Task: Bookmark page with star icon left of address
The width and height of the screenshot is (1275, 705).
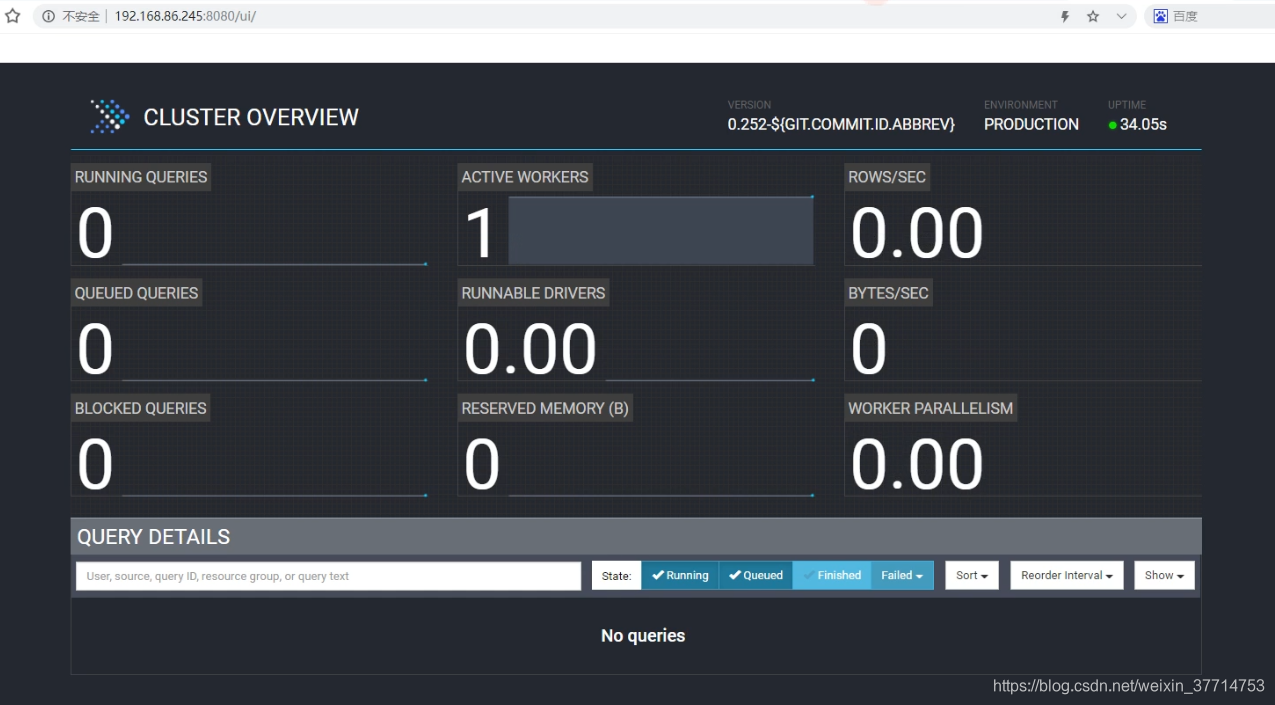Action: coord(13,16)
